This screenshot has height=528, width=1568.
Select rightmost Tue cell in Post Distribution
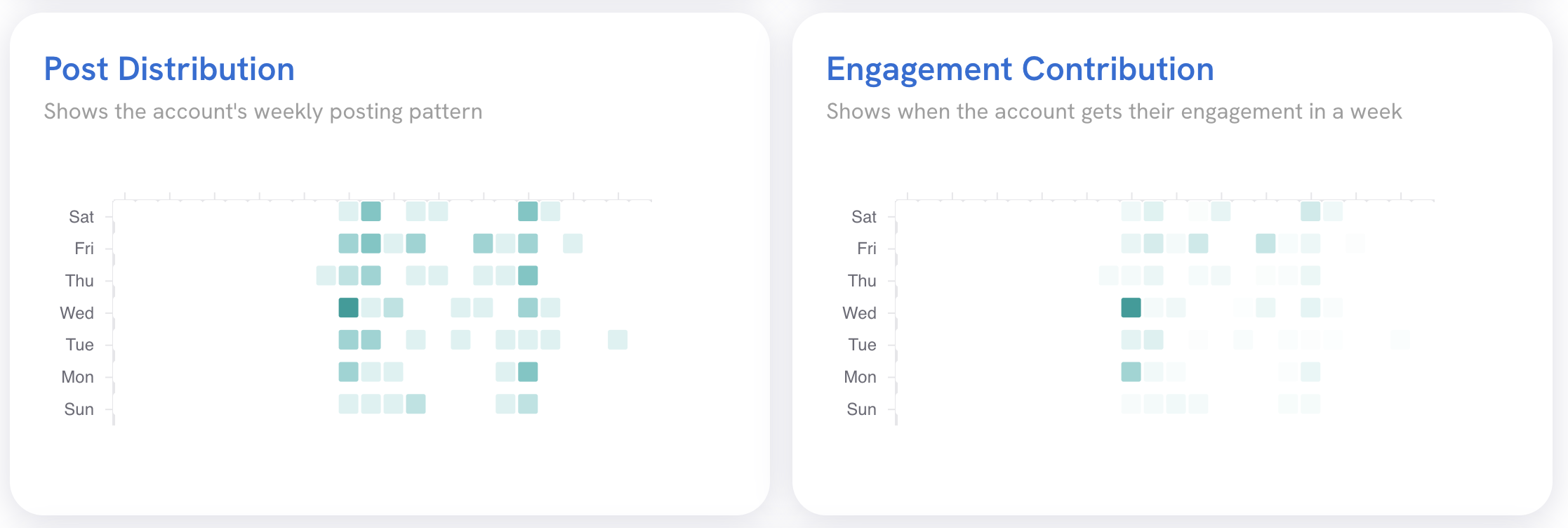point(618,340)
